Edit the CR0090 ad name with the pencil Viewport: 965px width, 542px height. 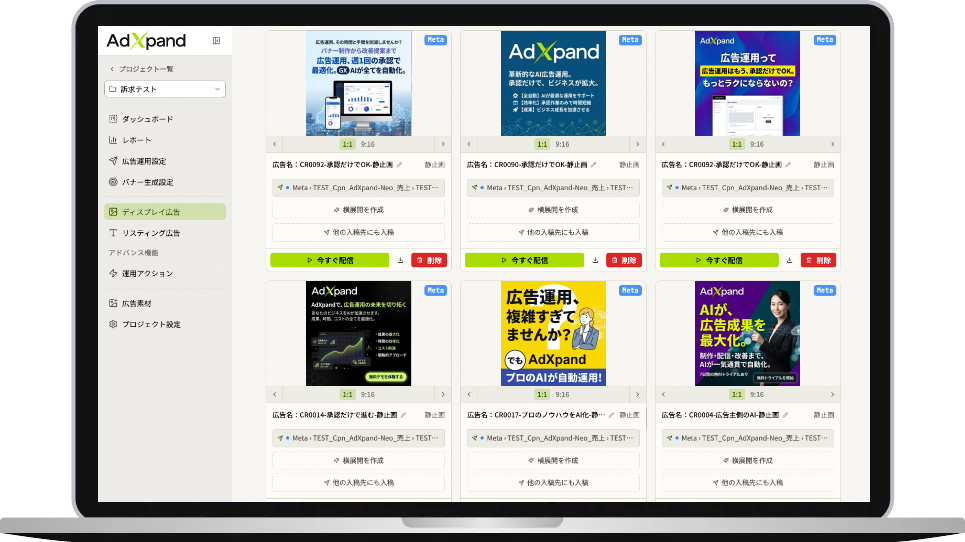pyautogui.click(x=594, y=165)
